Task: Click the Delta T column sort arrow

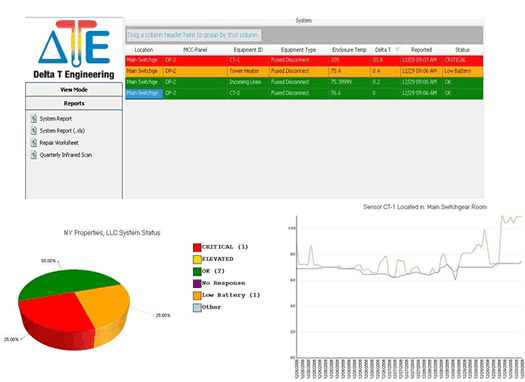Action: tap(397, 50)
